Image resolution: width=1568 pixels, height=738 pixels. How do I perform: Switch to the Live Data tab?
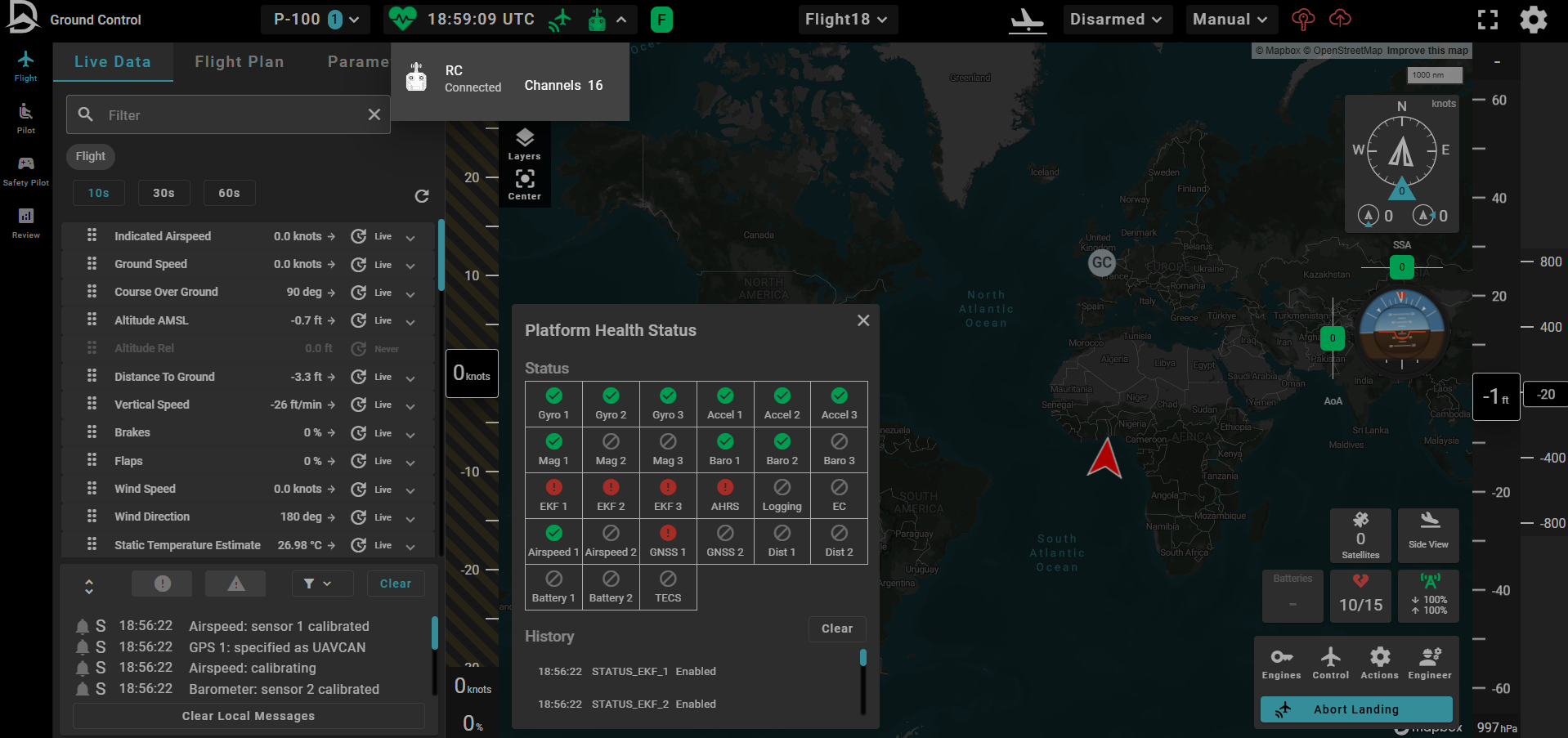coord(113,62)
